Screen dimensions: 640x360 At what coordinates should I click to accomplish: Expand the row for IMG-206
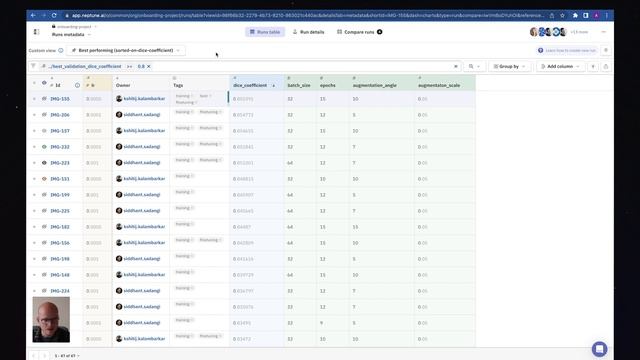(34, 115)
